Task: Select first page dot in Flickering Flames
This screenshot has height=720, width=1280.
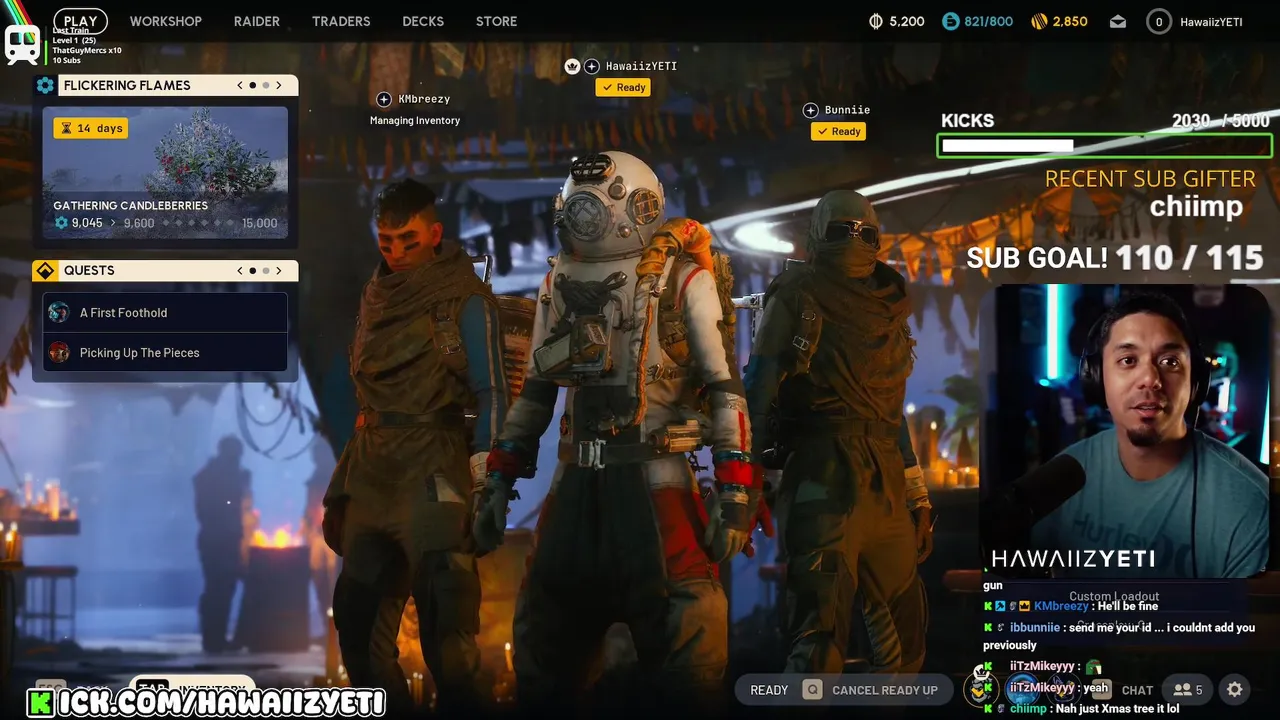Action: (x=253, y=85)
